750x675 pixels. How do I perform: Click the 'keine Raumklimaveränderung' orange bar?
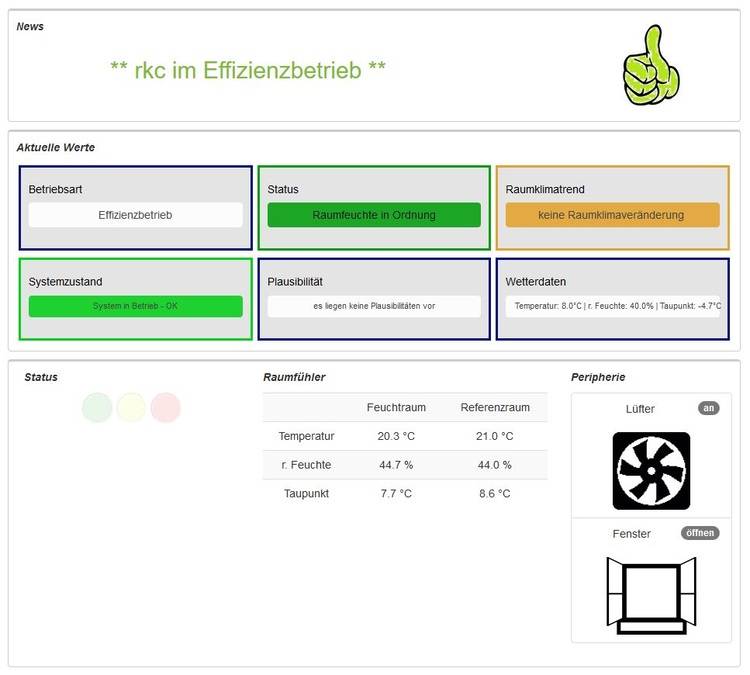tap(612, 215)
